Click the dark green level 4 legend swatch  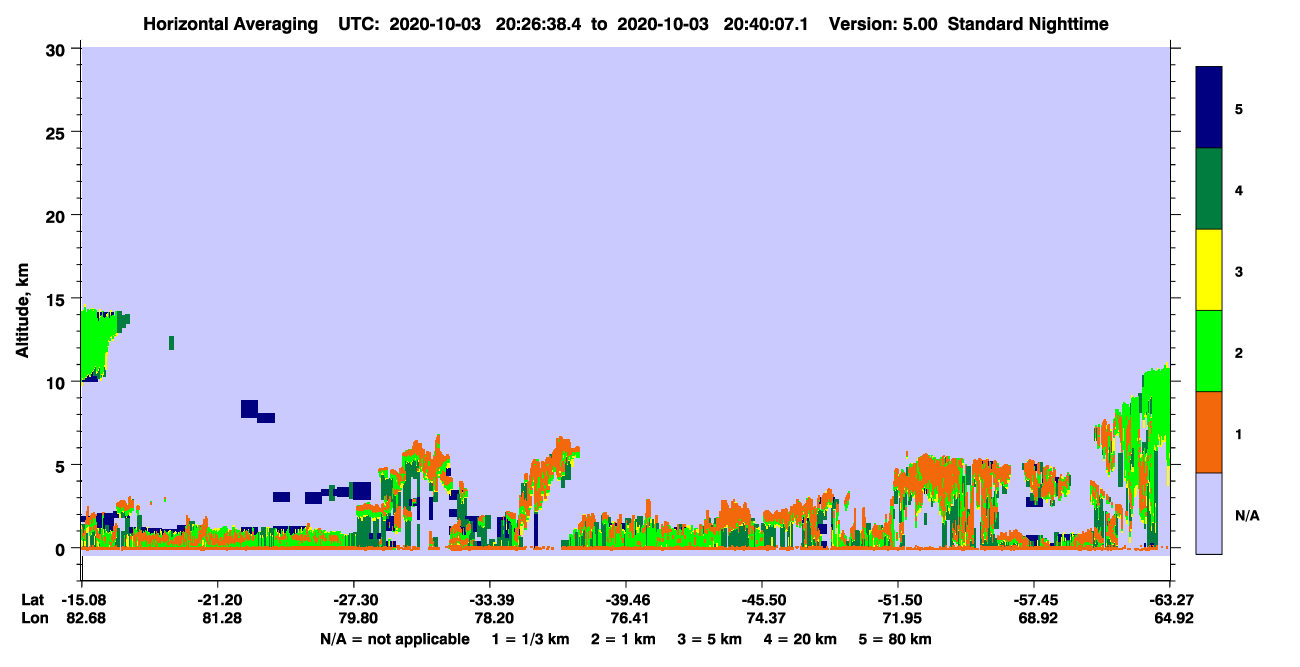pyautogui.click(x=1209, y=189)
